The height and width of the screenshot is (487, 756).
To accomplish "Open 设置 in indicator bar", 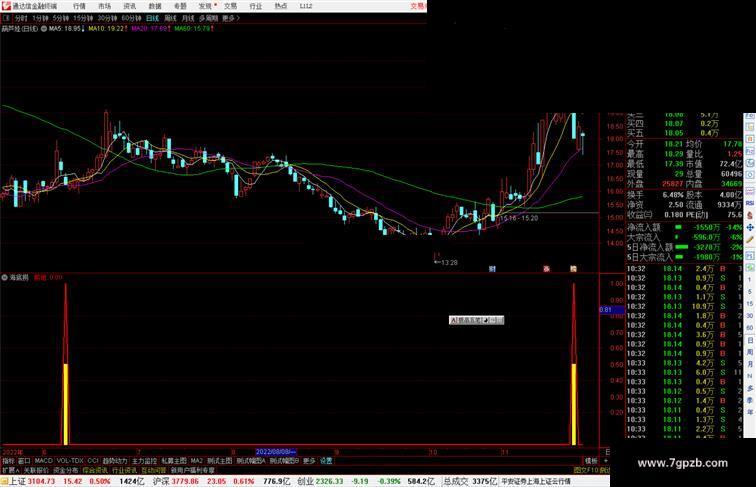I will point(326,461).
